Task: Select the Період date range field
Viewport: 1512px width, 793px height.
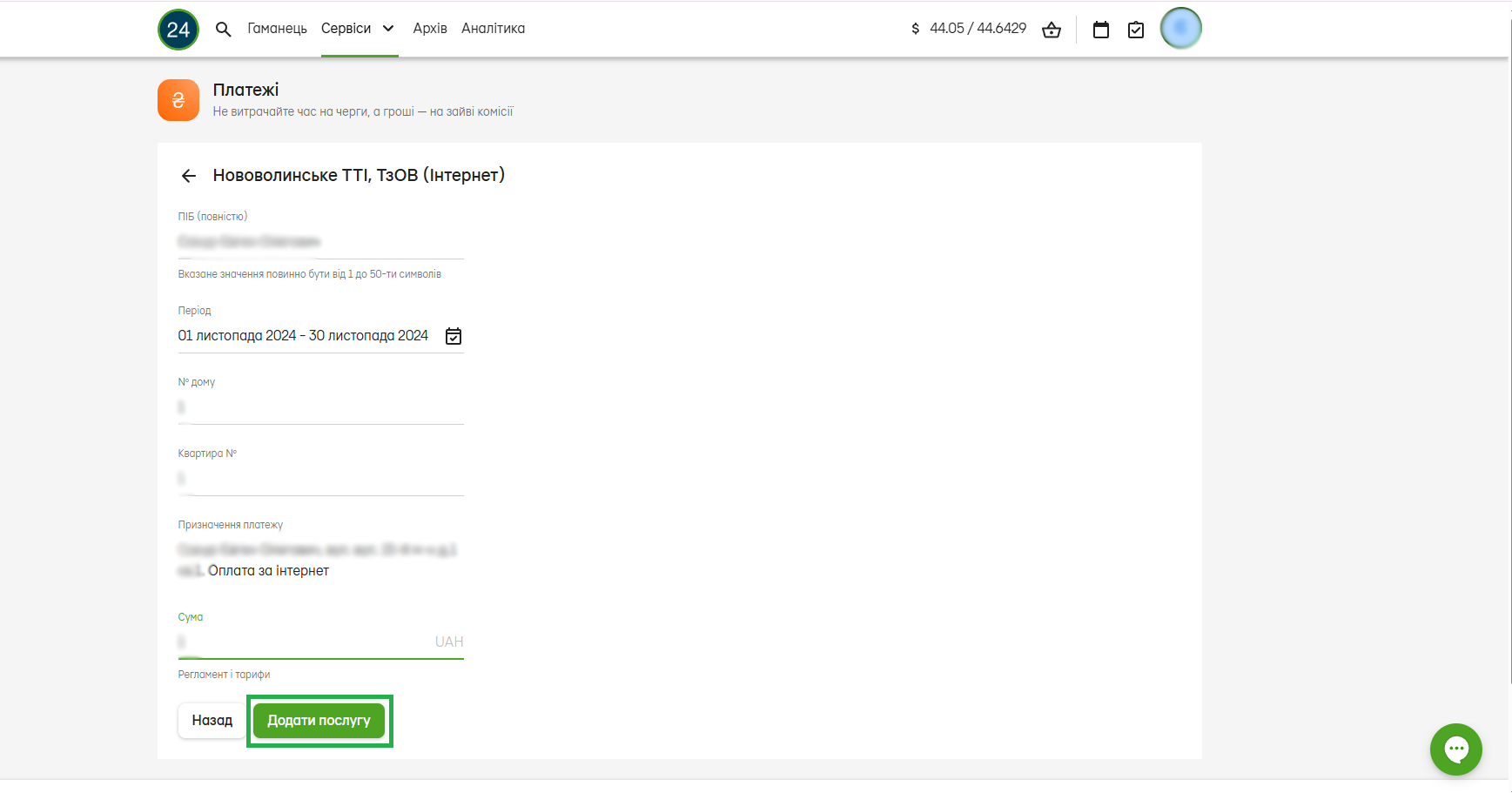Action: click(321, 336)
